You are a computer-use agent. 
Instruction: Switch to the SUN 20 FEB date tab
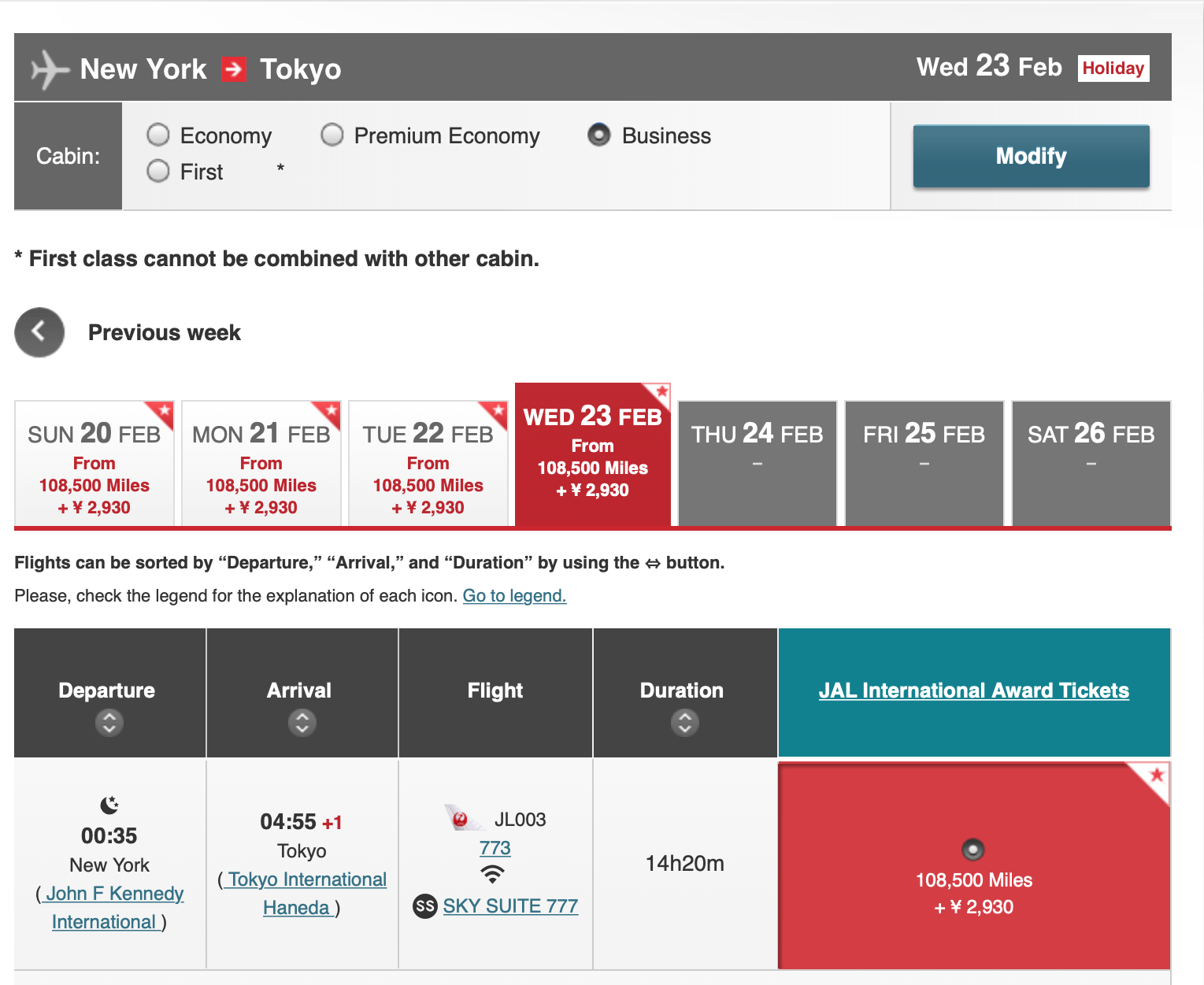pos(94,465)
